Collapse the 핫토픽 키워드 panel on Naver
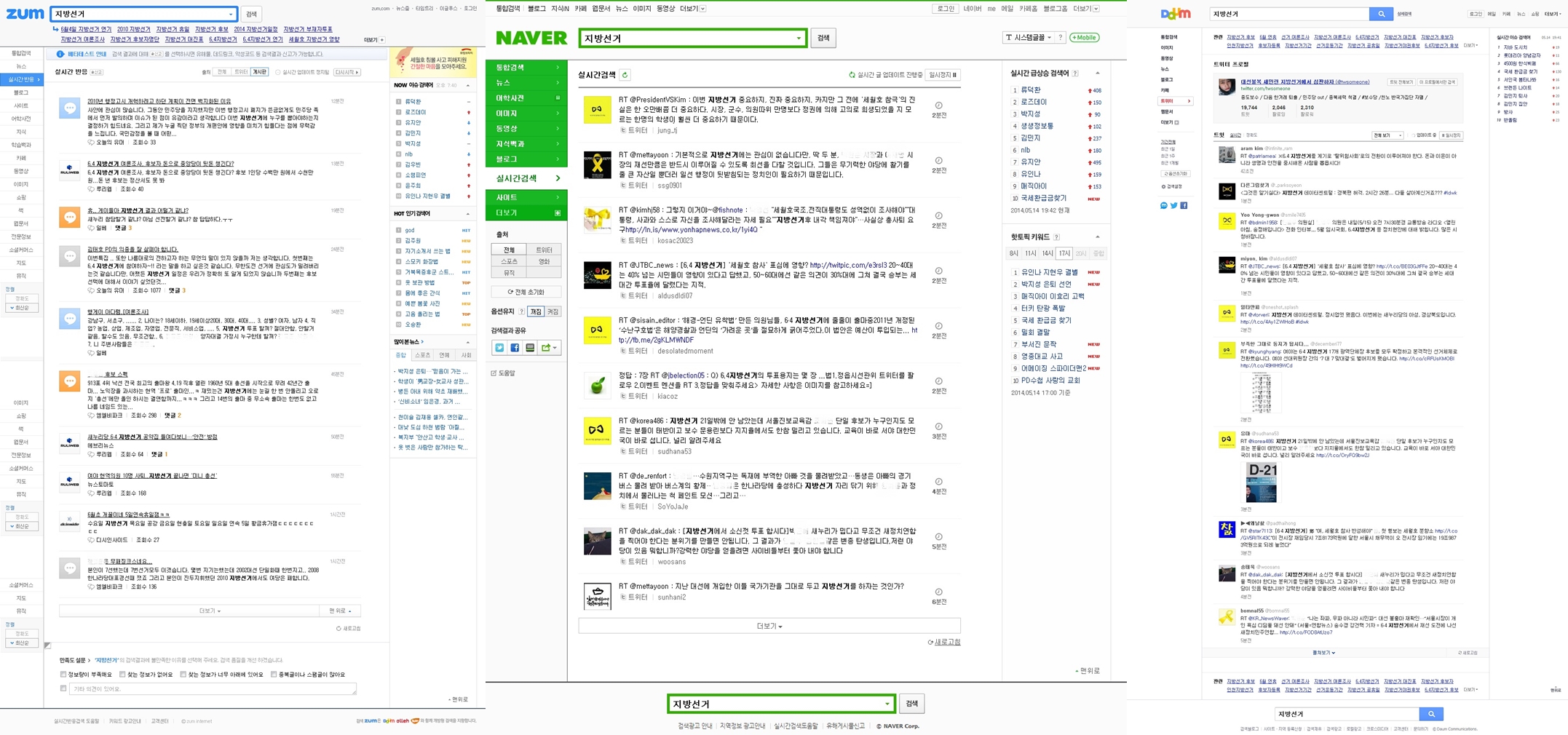1568x735 pixels. point(1098,237)
